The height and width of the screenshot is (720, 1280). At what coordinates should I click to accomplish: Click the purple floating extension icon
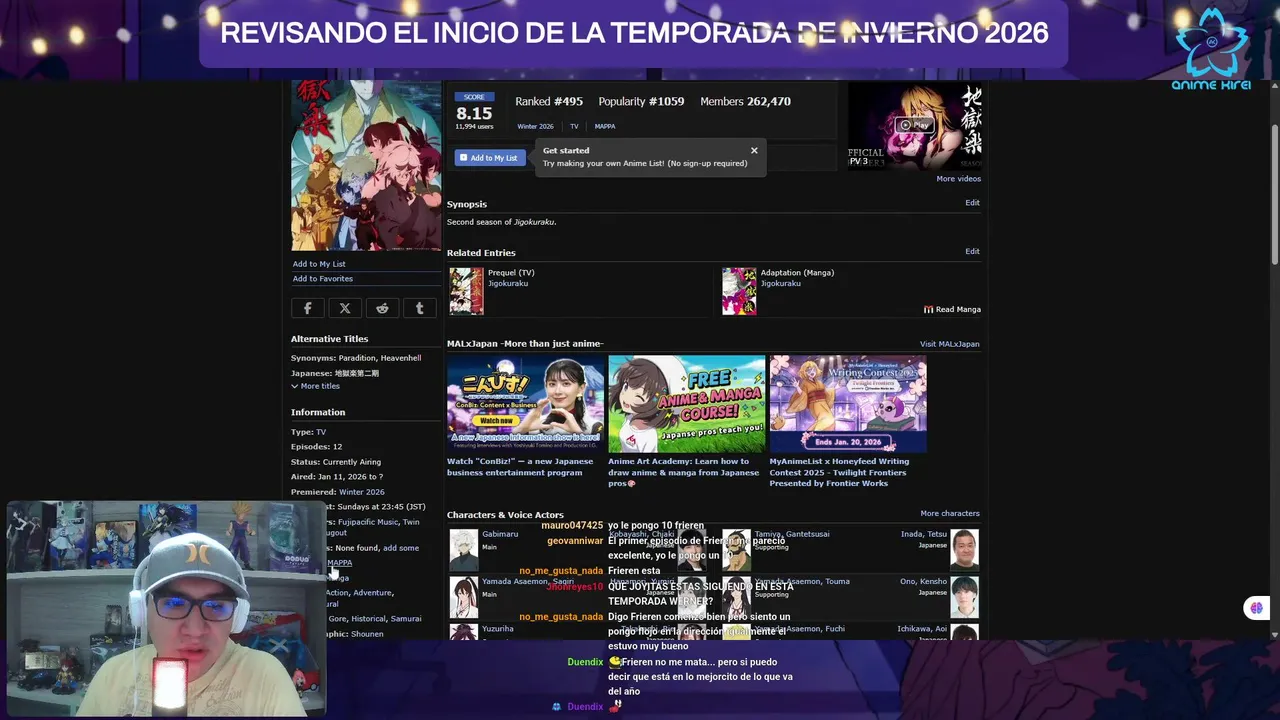click(x=1256, y=608)
